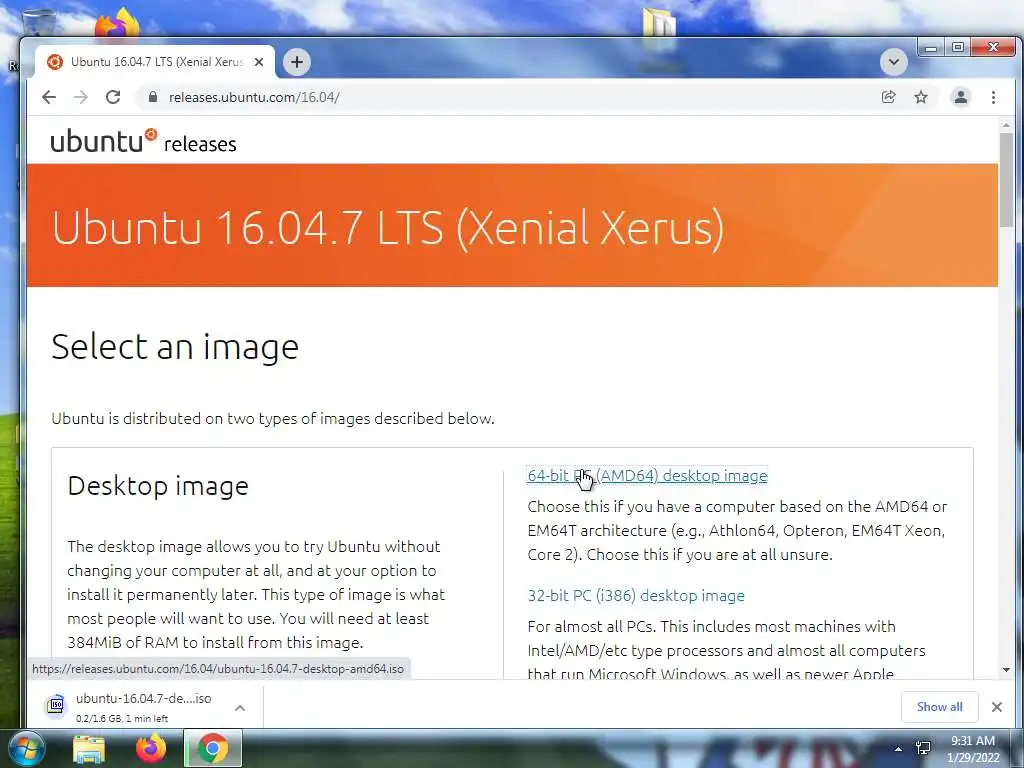This screenshot has width=1024, height=768.
Task: Expand the tab search chevron
Action: (x=893, y=62)
